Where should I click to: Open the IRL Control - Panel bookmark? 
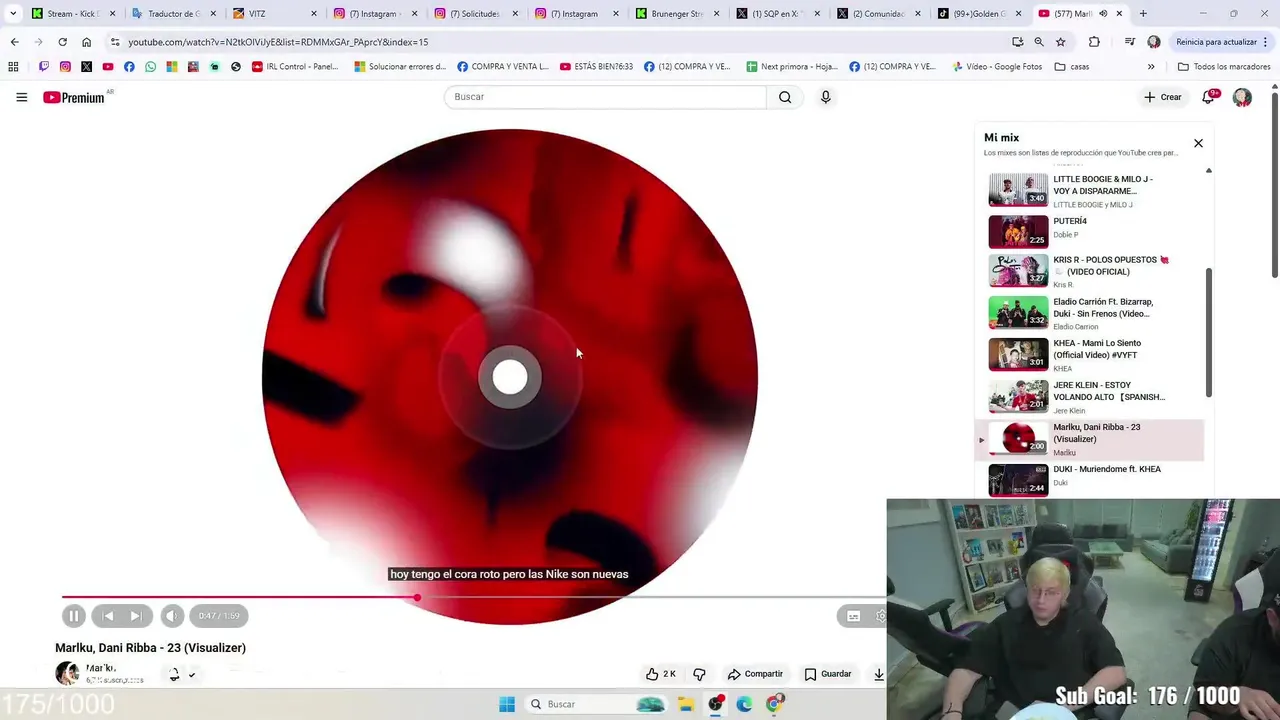pyautogui.click(x=295, y=67)
